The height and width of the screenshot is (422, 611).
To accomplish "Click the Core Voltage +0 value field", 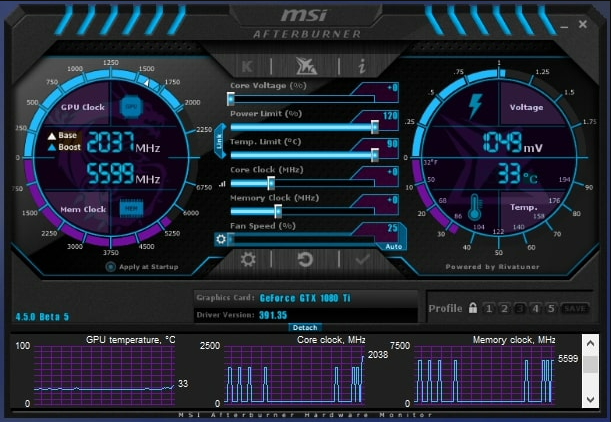I will pos(381,88).
